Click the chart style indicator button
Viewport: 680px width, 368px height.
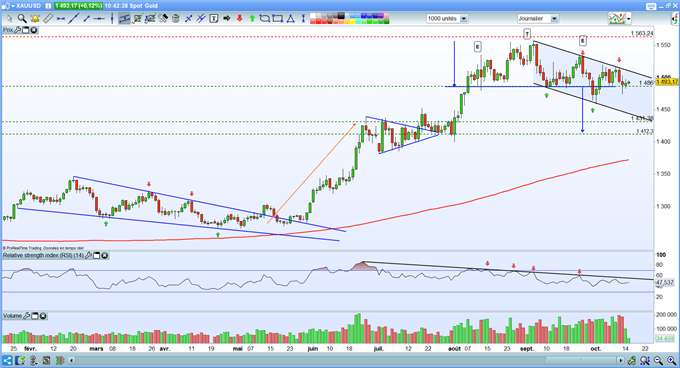[x=617, y=19]
